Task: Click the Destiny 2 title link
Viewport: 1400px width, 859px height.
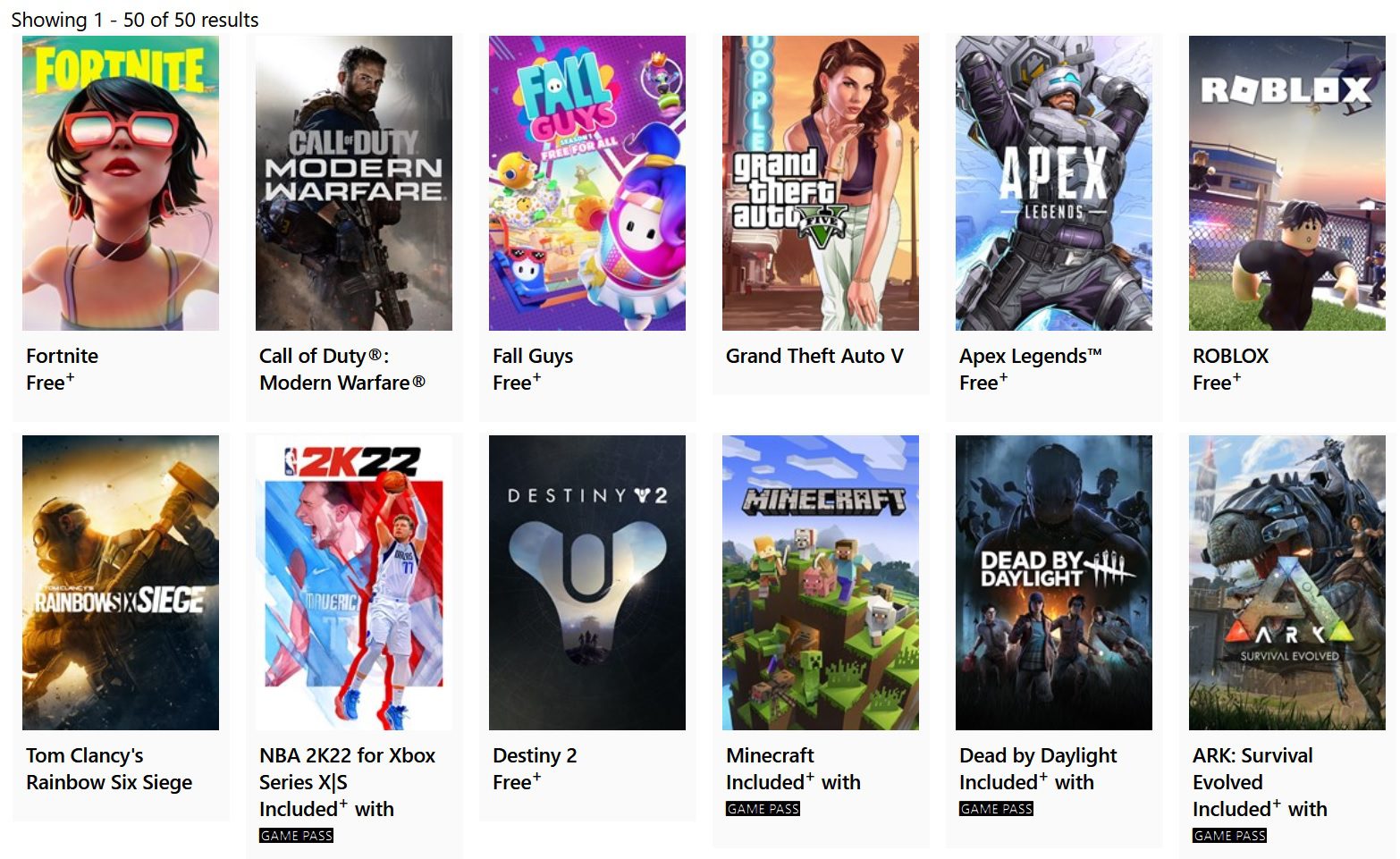Action: tap(535, 755)
